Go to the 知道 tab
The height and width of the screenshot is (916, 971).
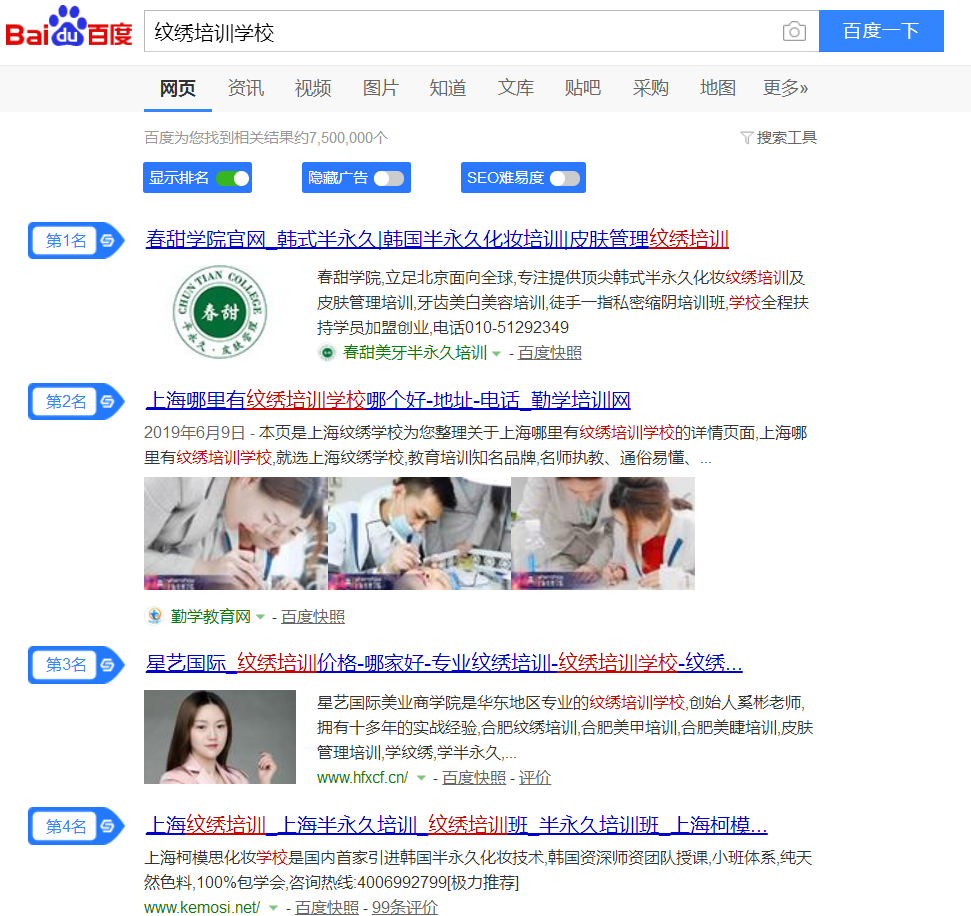[x=448, y=88]
